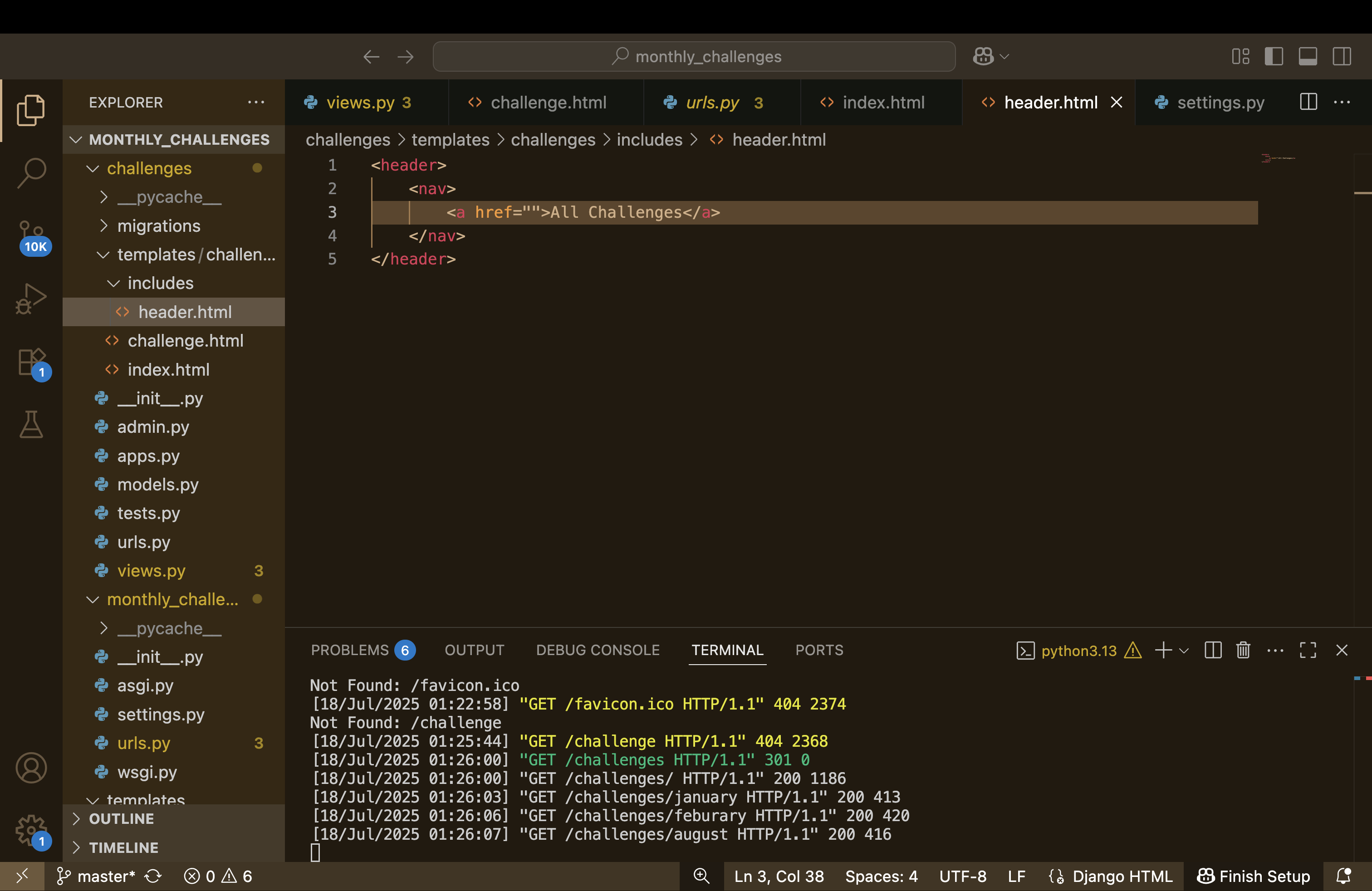This screenshot has height=891, width=1372.
Task: Open the PORTS panel tab
Action: (819, 651)
